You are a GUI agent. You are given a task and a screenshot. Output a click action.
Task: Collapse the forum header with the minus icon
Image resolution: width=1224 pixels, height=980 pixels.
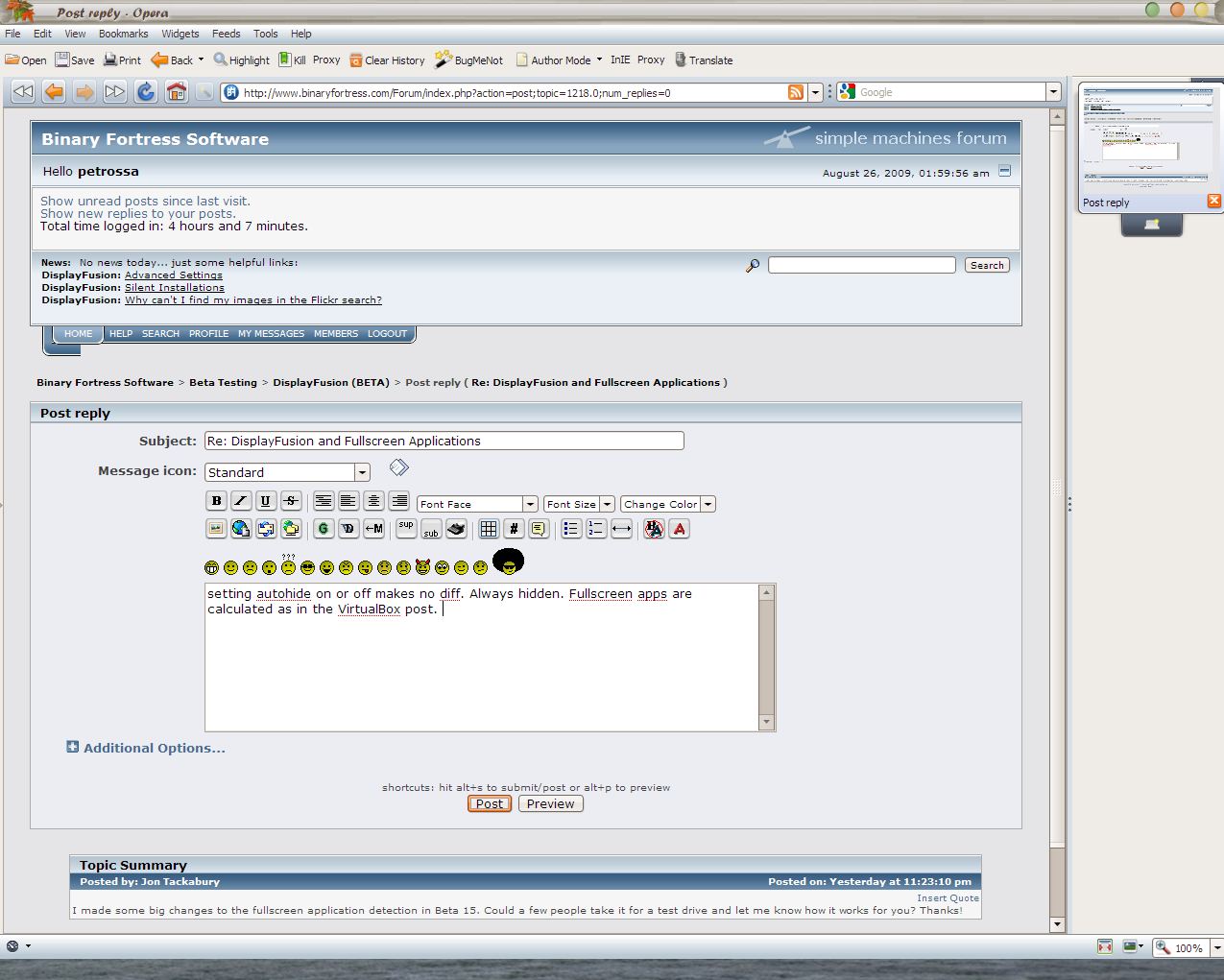(1004, 171)
